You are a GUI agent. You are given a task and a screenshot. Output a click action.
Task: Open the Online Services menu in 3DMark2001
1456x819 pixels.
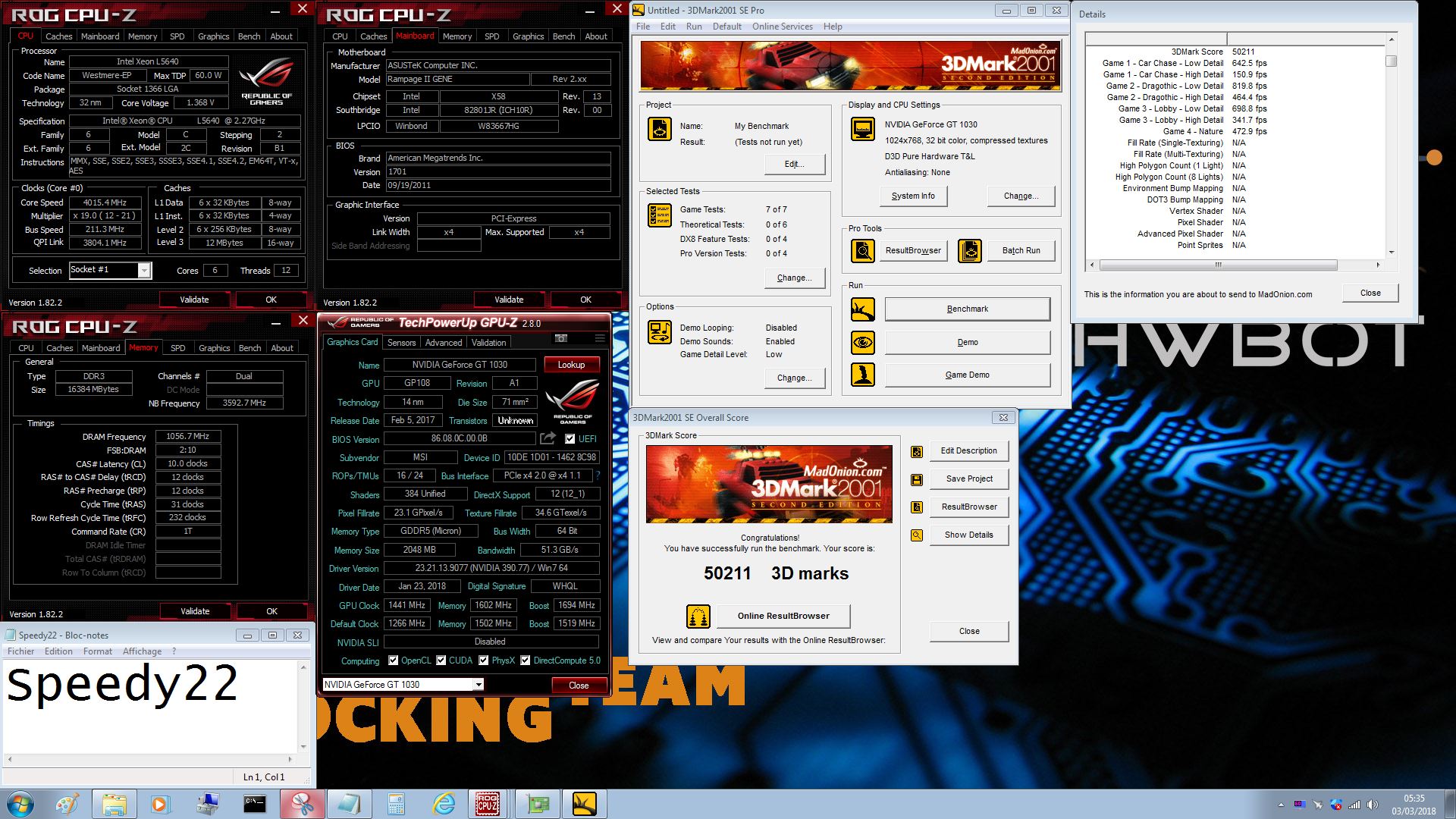(782, 27)
